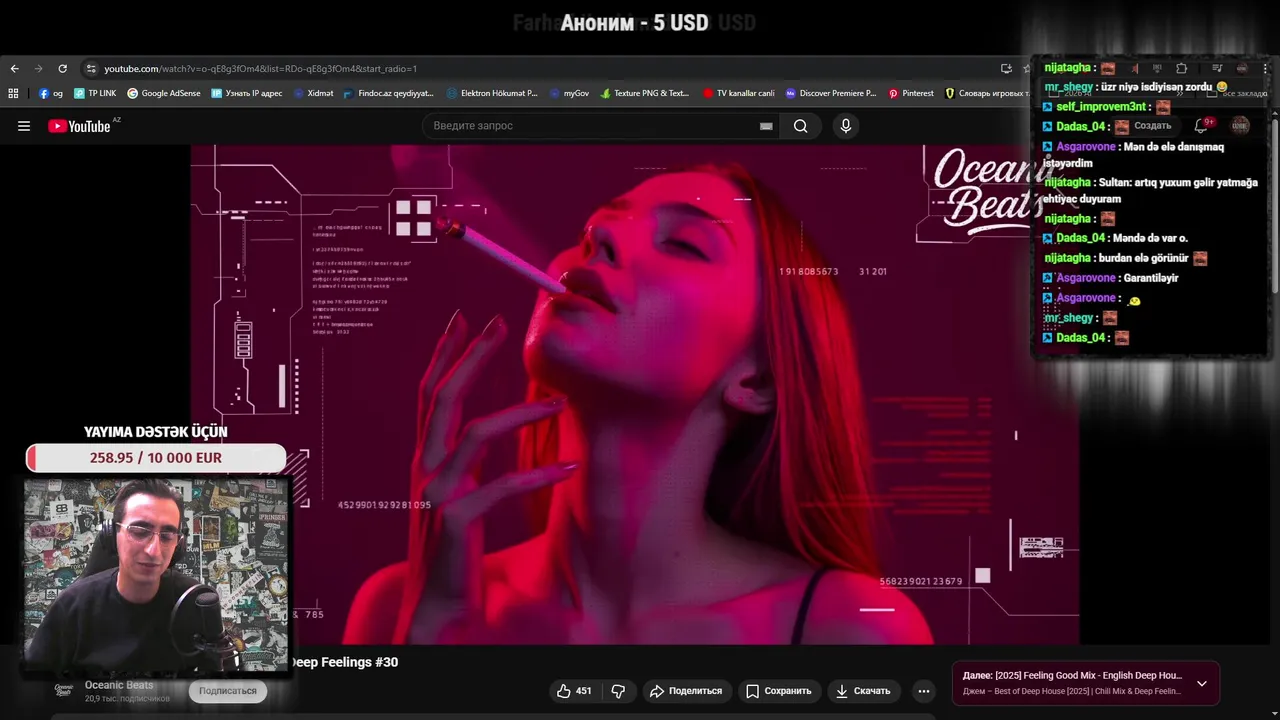Open the Discover Premiere P... bookmark
Image resolution: width=1280 pixels, height=720 pixels.
[831, 93]
